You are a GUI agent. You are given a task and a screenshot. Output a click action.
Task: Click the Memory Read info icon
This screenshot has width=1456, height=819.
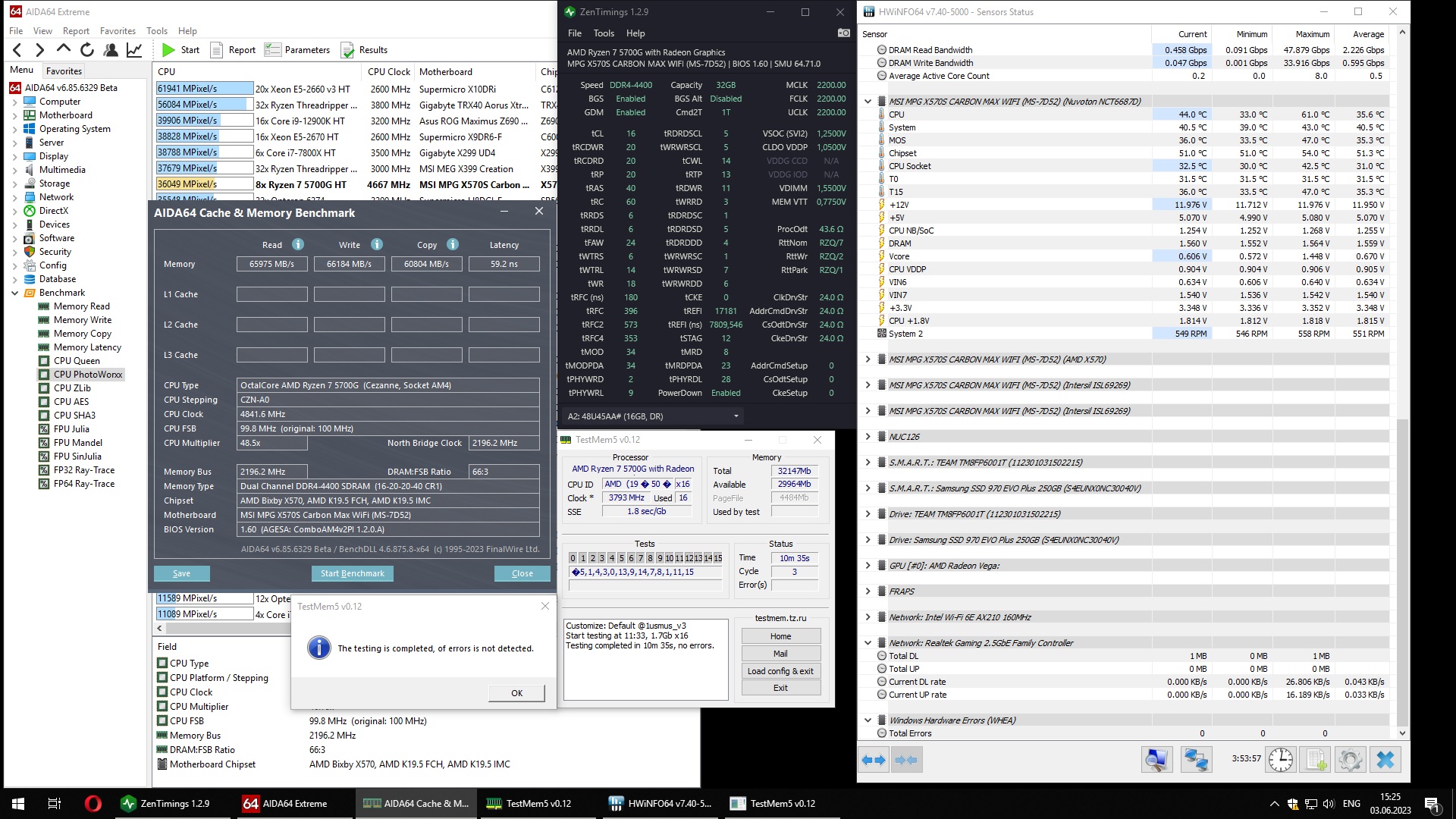pos(298,244)
